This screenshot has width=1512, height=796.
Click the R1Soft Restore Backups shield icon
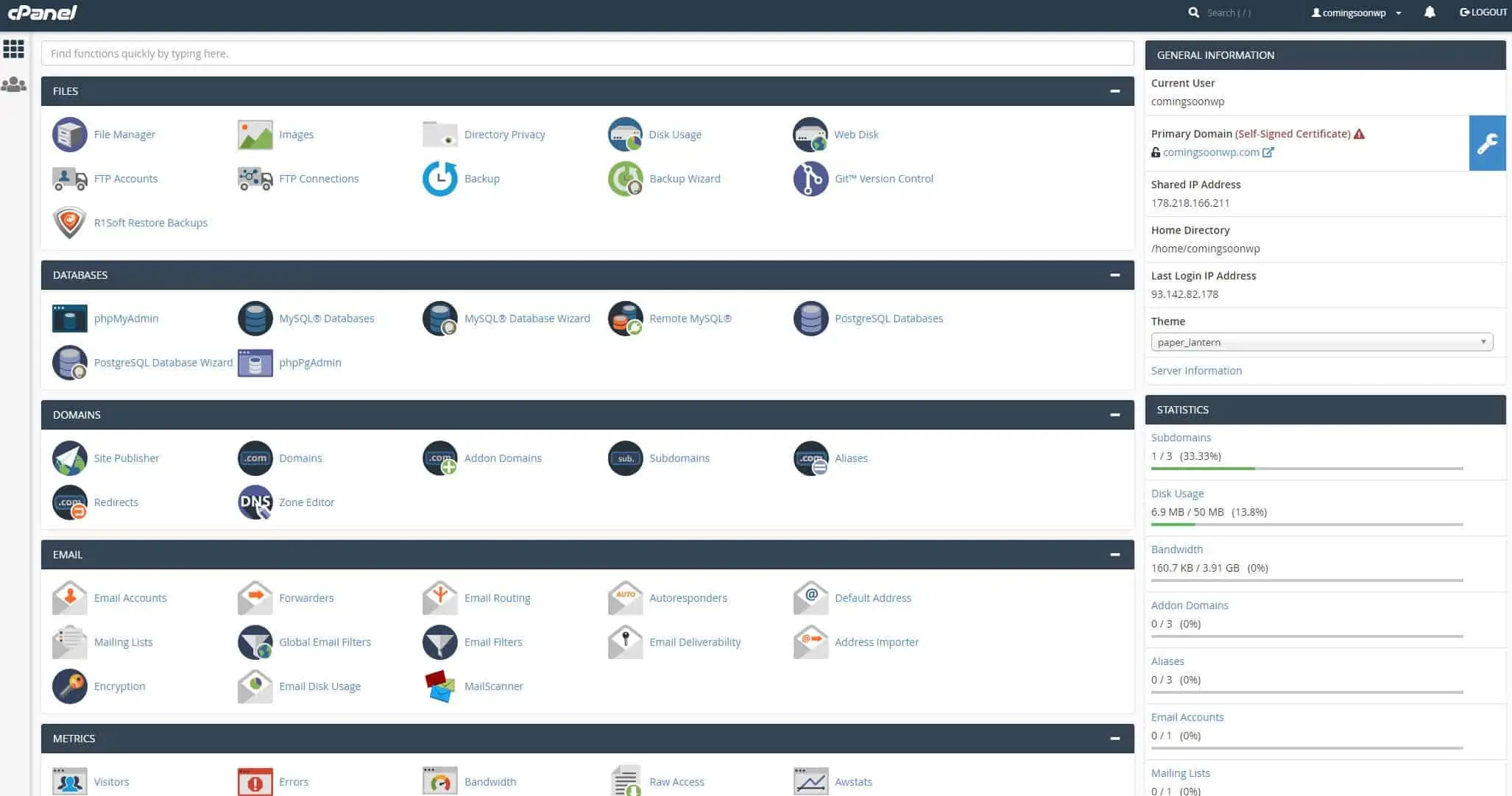tap(70, 223)
